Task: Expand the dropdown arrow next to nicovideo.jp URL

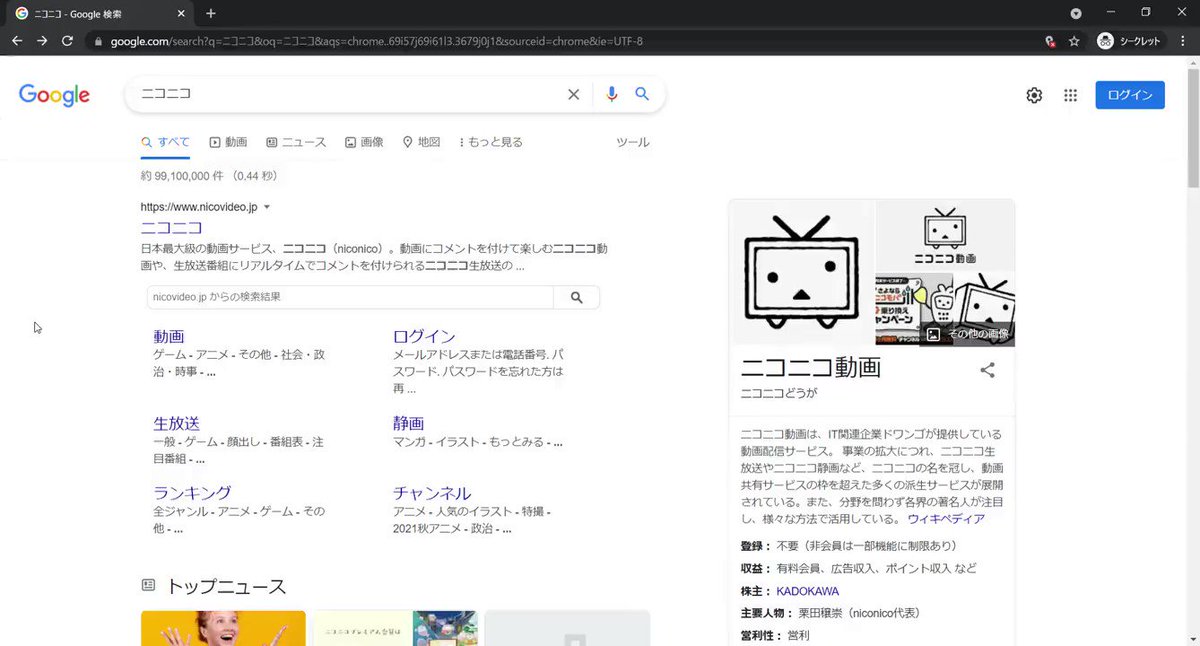Action: 265,207
